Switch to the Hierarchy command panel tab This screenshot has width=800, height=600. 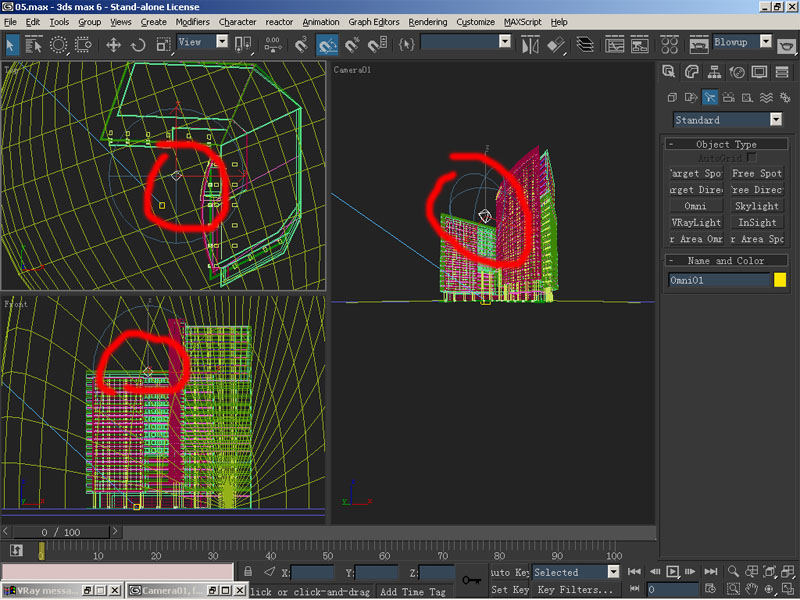pyautogui.click(x=714, y=72)
